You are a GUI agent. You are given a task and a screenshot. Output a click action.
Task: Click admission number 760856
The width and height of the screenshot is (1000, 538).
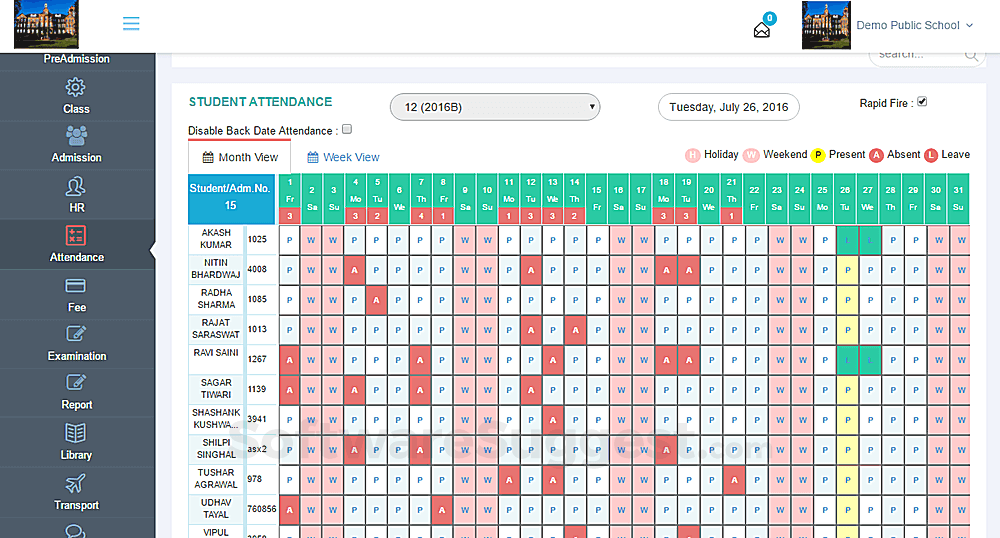click(261, 509)
